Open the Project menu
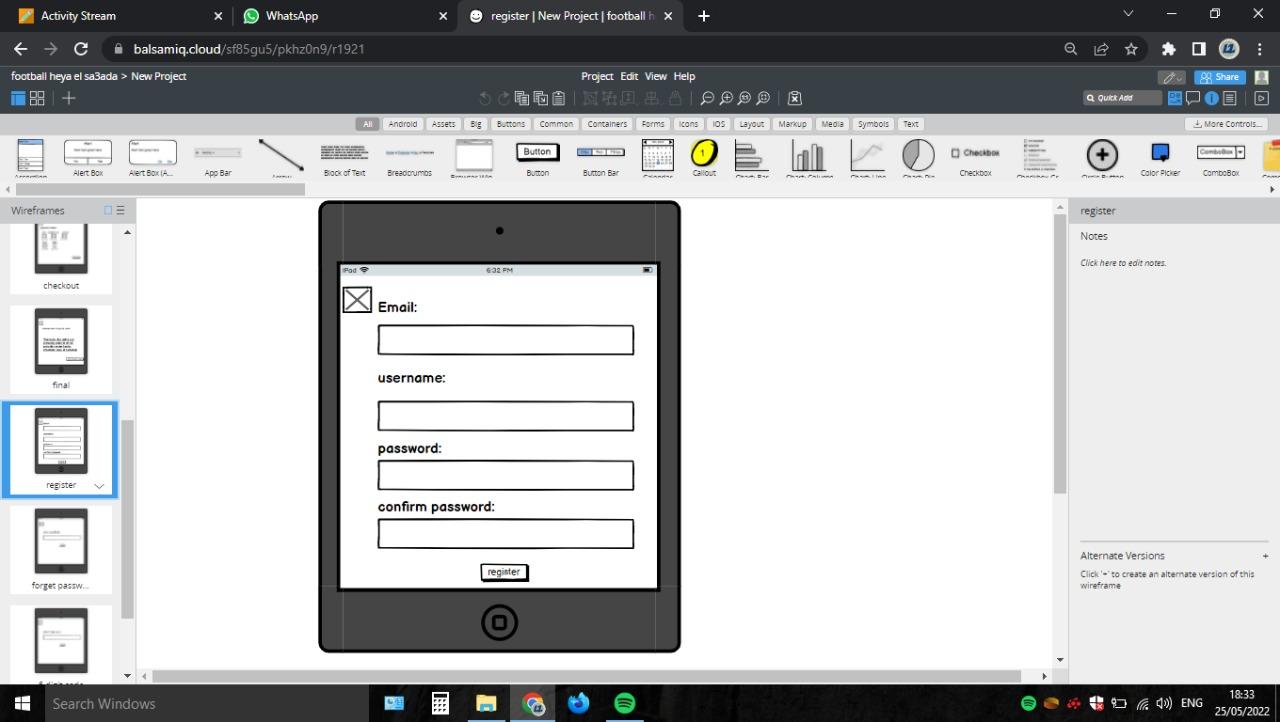The width and height of the screenshot is (1280, 722). 597,76
